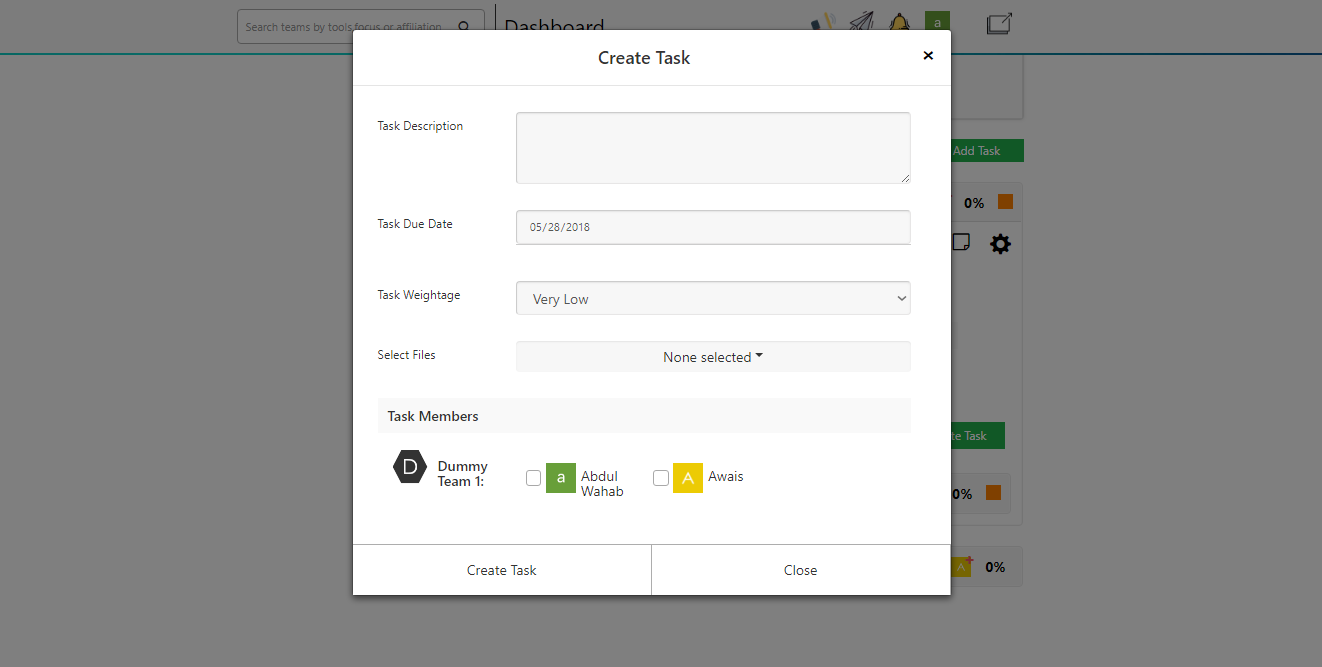Expand the Select Files 'None selected' dropdown
The width and height of the screenshot is (1322, 667).
[713, 357]
